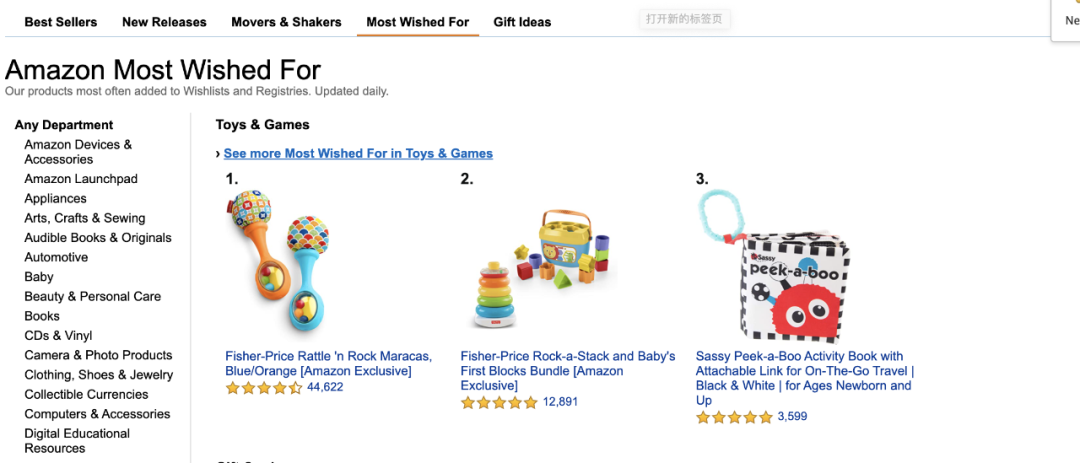The width and height of the screenshot is (1080, 463).
Task: Go to Gift Ideas tab
Action: 522,22
